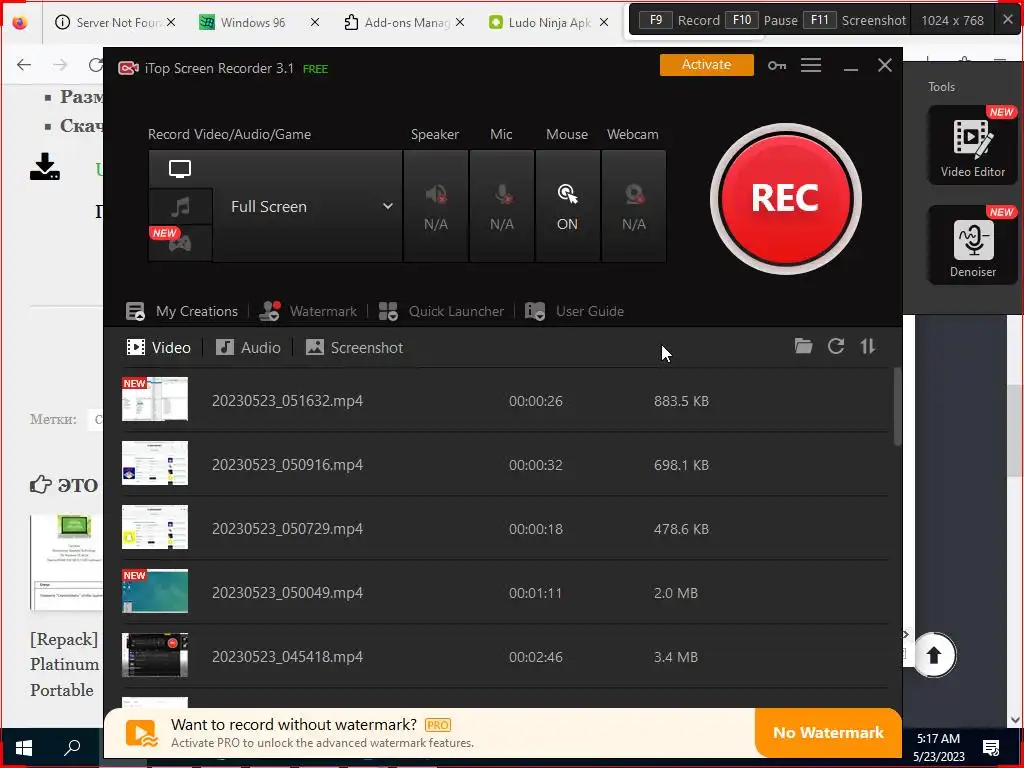The width and height of the screenshot is (1024, 768).
Task: Switch to the Add-ons Manager browser tab
Action: (398, 22)
